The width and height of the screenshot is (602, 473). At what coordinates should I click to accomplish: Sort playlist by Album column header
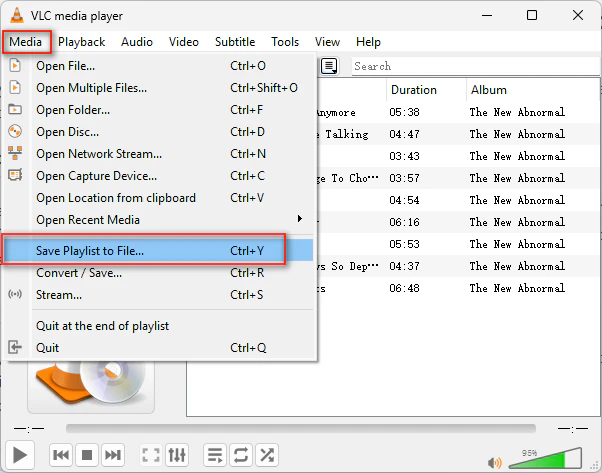[533, 90]
